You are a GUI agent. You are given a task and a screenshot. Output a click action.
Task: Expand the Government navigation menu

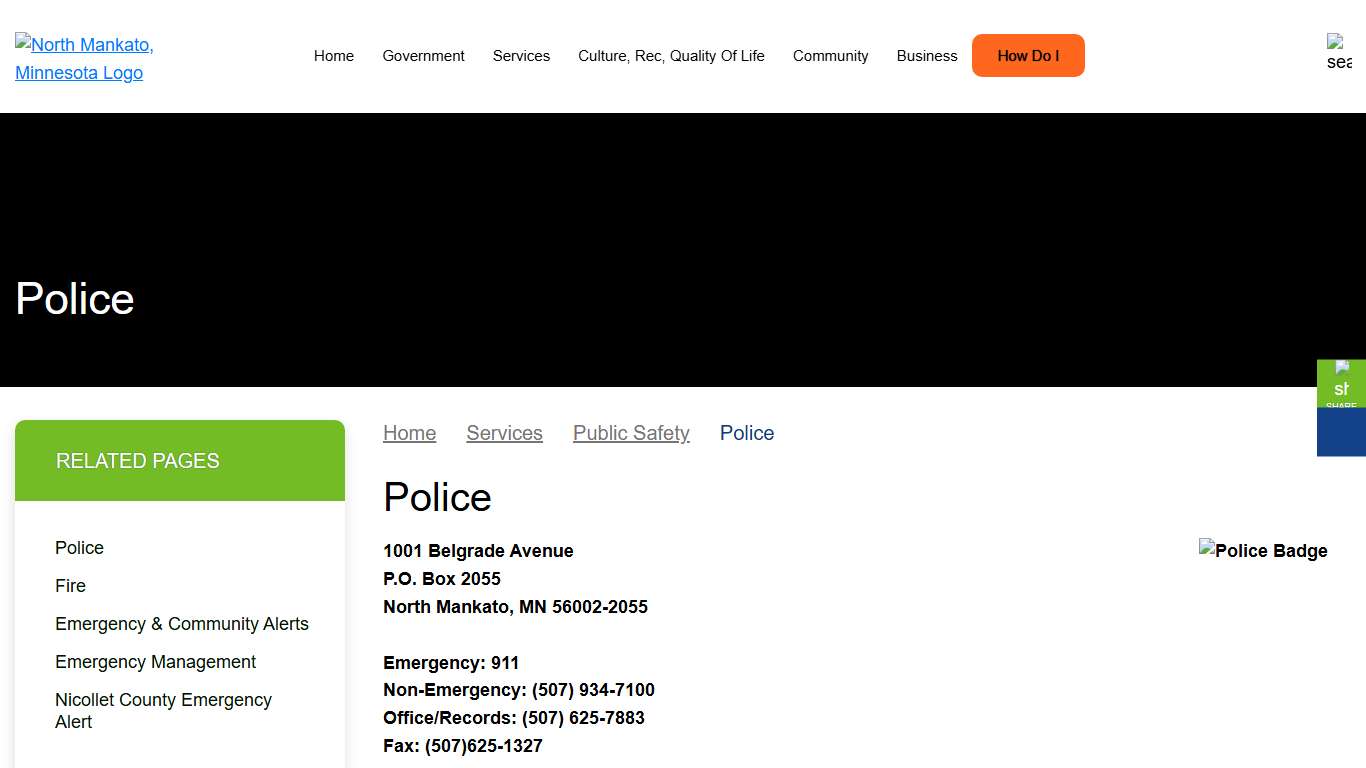click(x=423, y=56)
